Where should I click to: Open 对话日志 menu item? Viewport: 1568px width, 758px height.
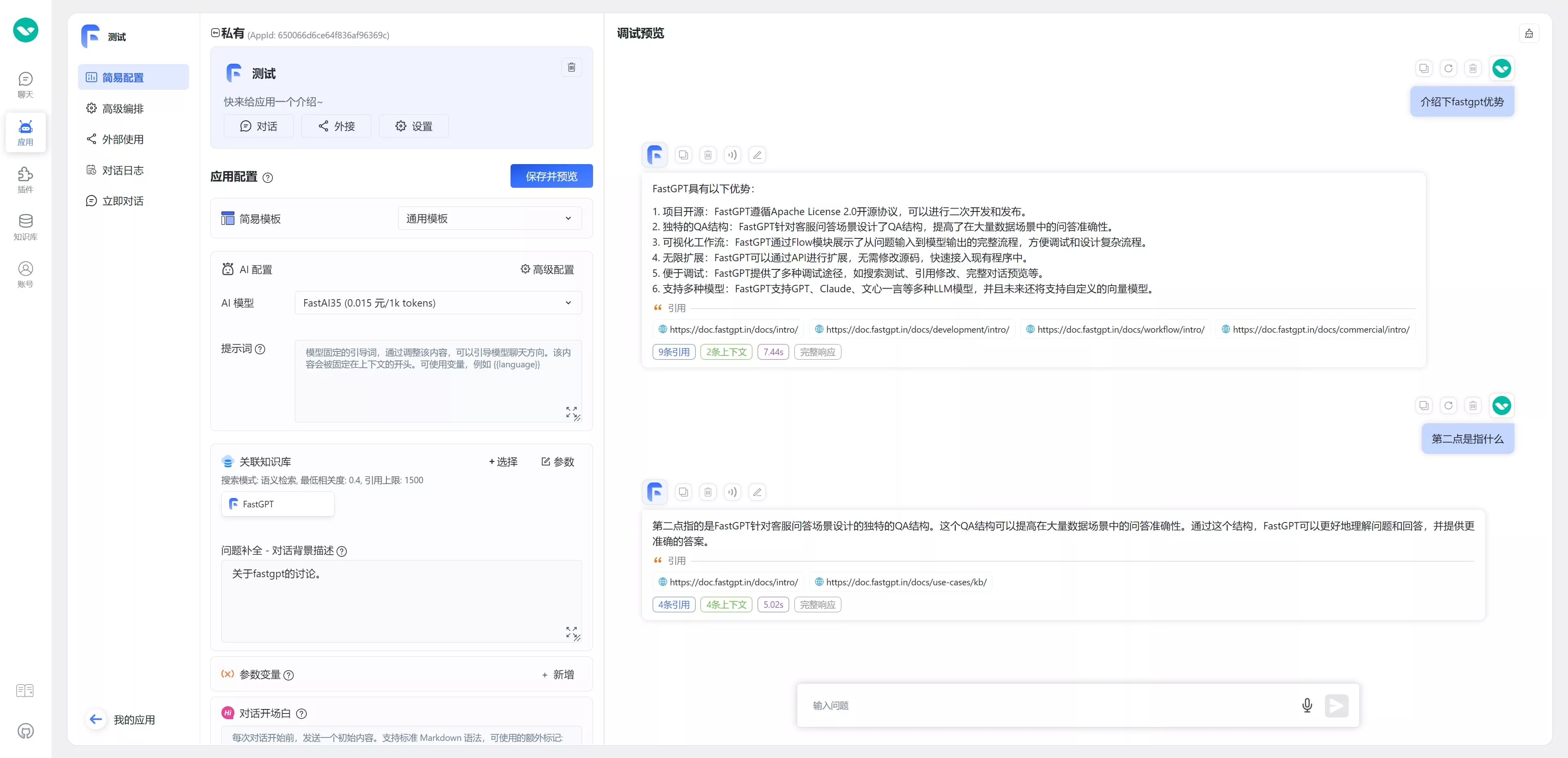point(123,170)
